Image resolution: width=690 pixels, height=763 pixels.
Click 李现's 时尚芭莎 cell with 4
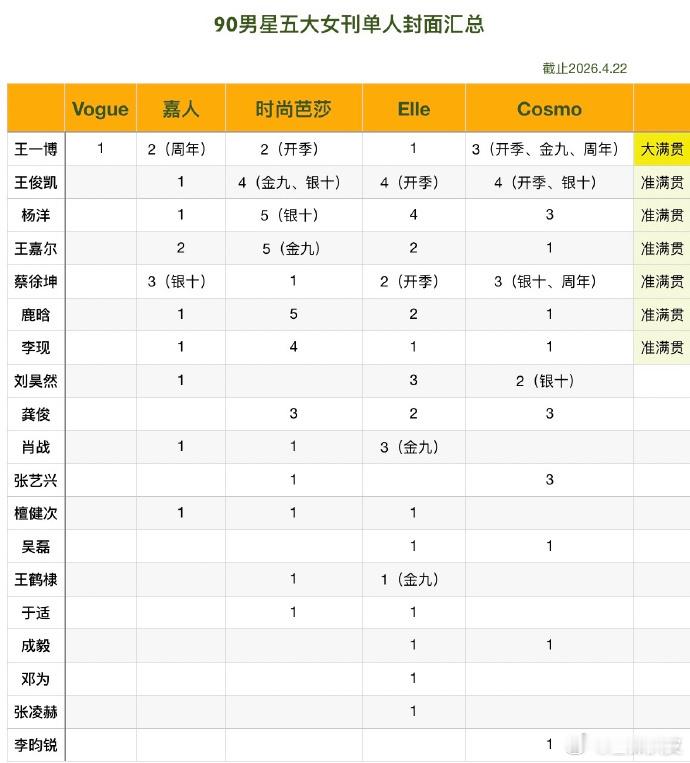[x=293, y=347]
